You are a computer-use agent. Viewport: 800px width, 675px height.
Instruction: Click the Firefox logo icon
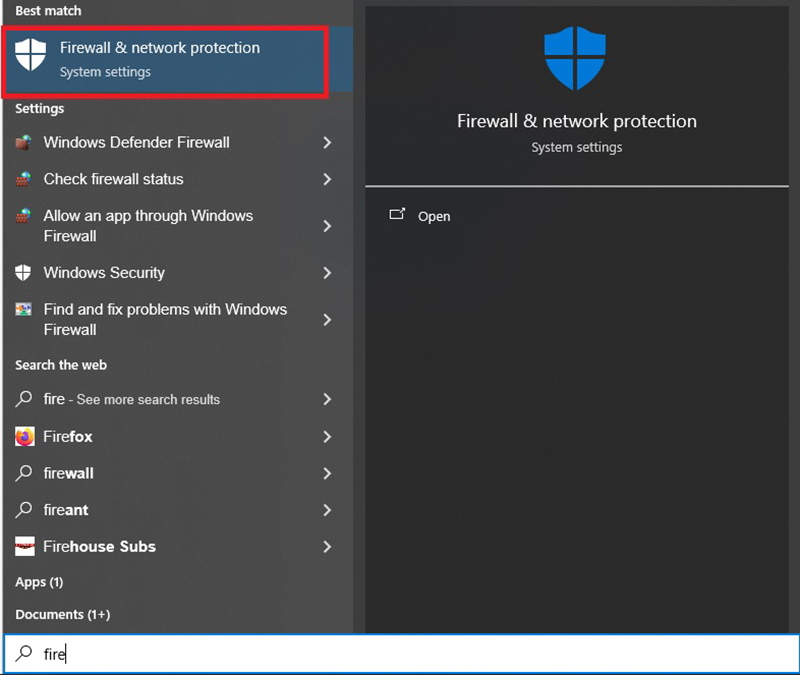coord(24,437)
